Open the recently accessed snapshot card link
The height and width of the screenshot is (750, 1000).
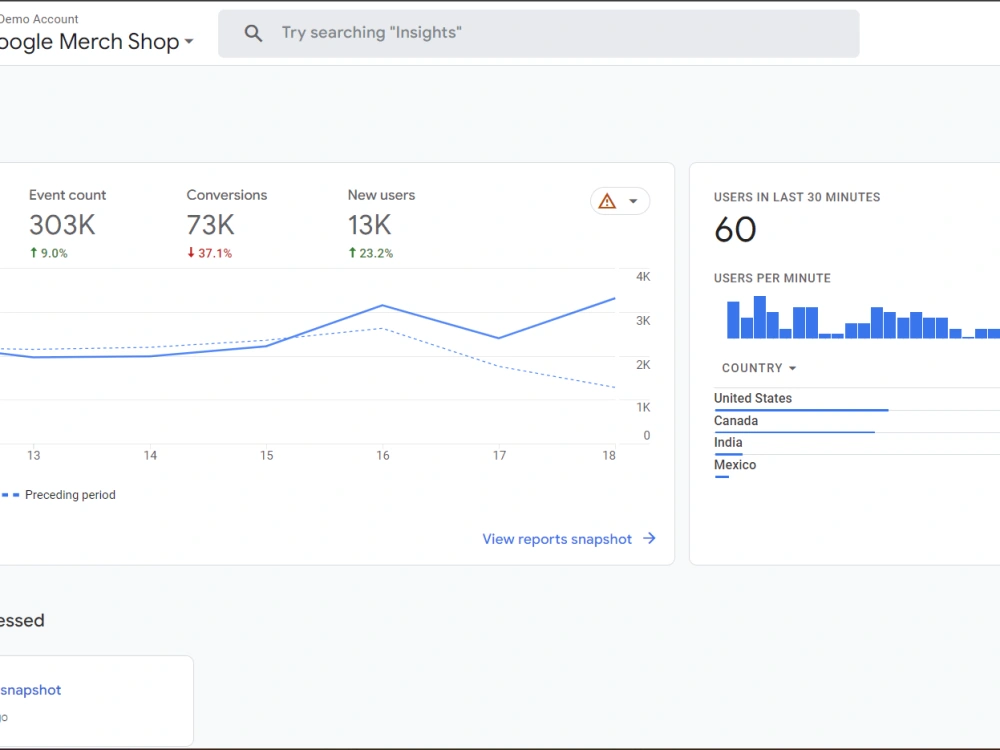[31, 690]
